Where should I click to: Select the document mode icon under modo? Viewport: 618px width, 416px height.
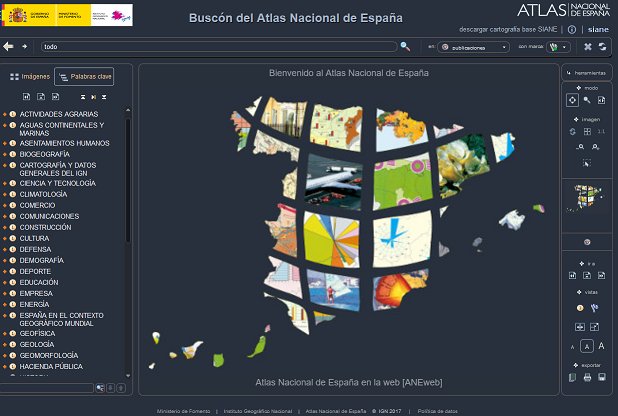(601, 100)
